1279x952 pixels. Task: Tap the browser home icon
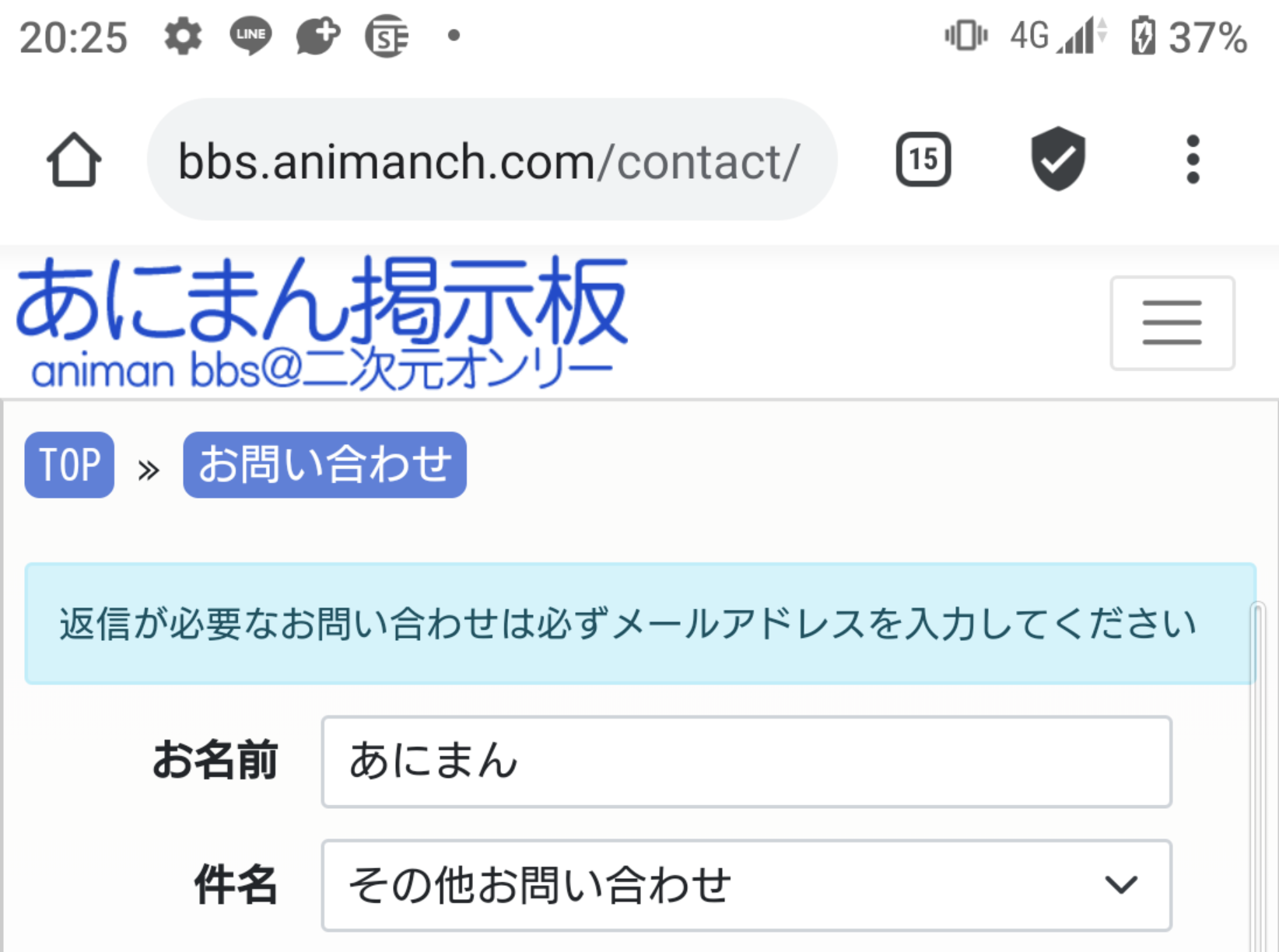pyautogui.click(x=74, y=160)
